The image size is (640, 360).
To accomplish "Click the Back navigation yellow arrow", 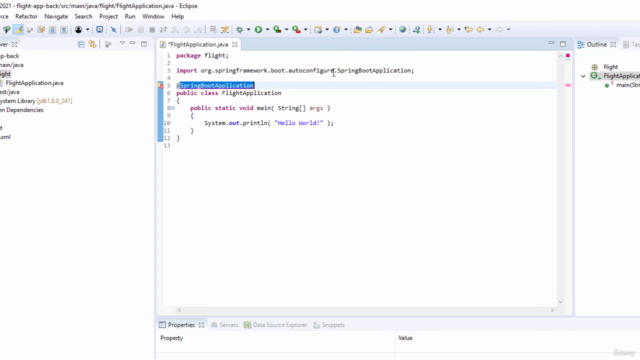I will (x=480, y=29).
